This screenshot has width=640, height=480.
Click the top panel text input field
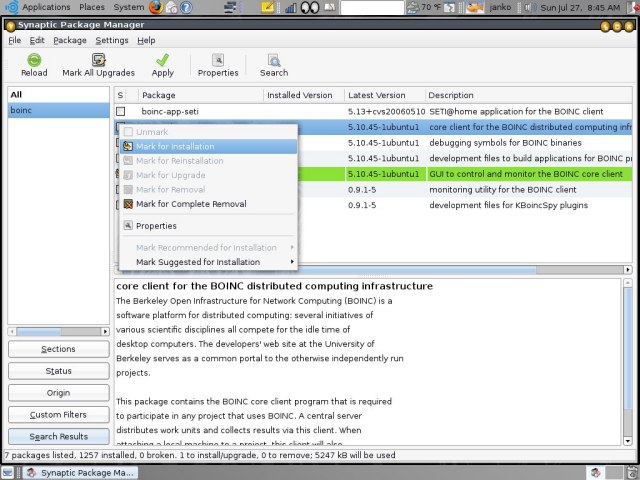click(x=372, y=8)
